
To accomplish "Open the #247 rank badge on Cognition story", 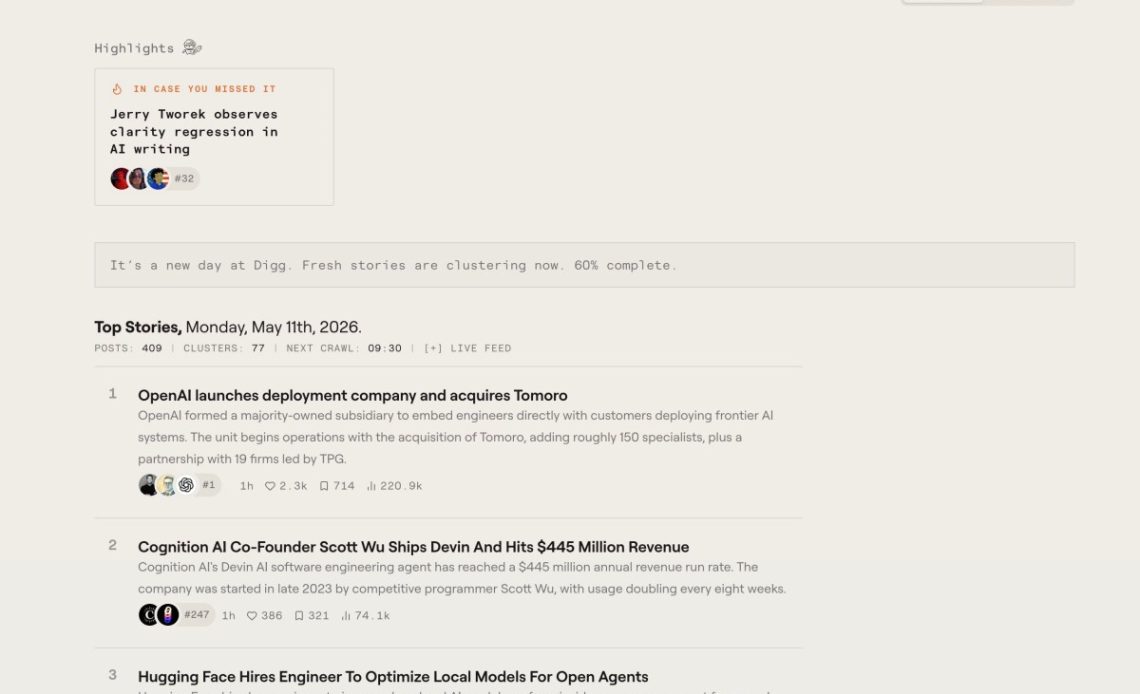I will [196, 615].
